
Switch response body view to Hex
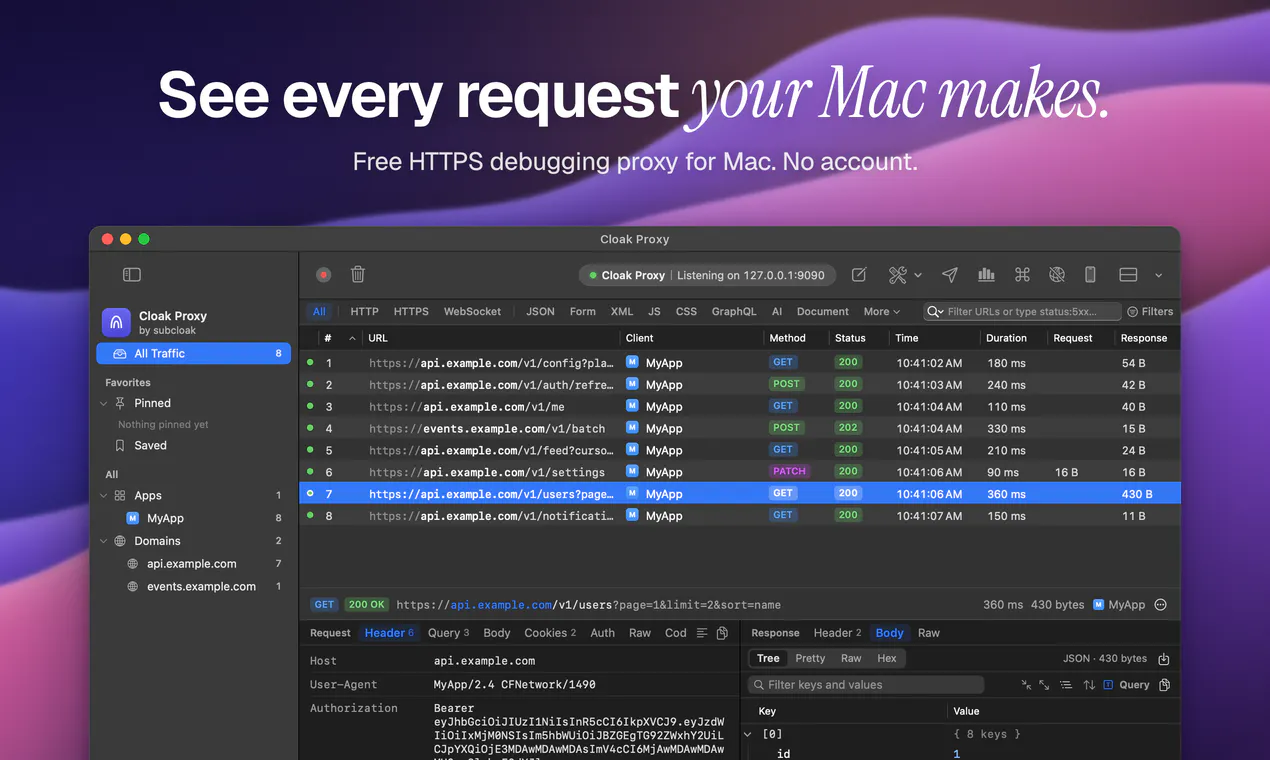887,658
